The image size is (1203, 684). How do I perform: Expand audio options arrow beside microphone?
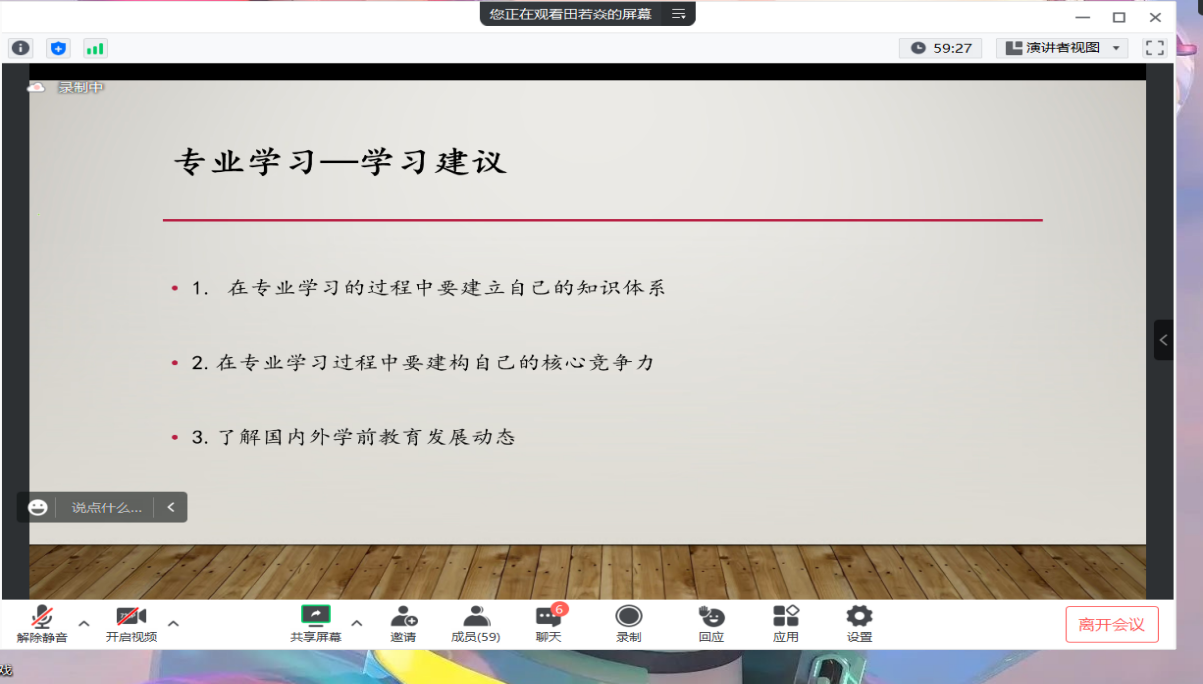[x=84, y=623]
